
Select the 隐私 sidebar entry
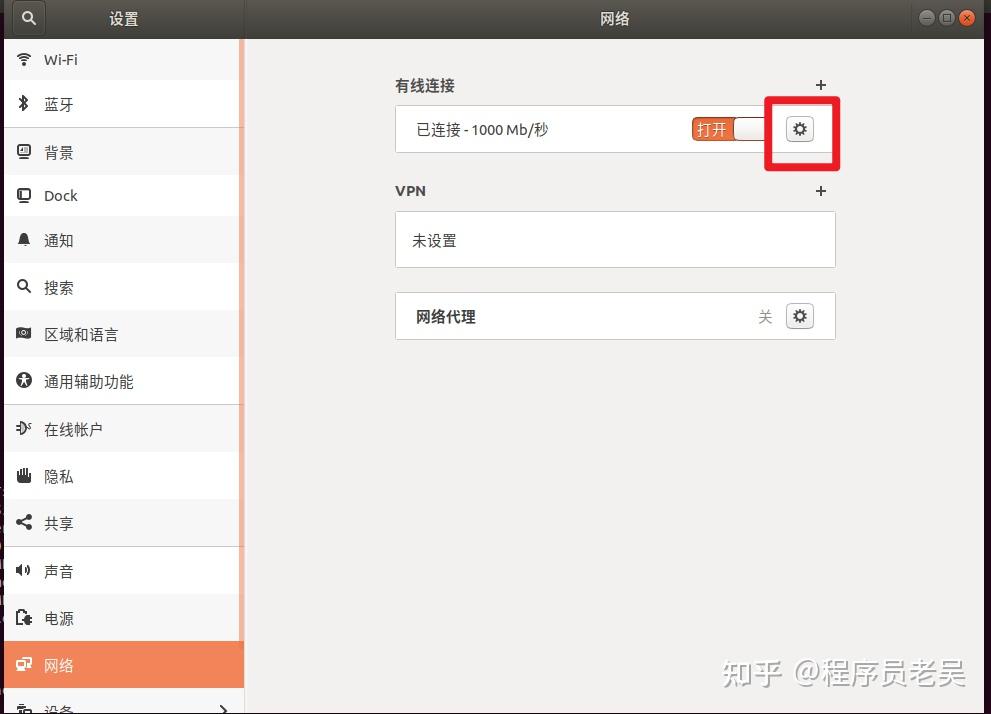click(x=60, y=476)
